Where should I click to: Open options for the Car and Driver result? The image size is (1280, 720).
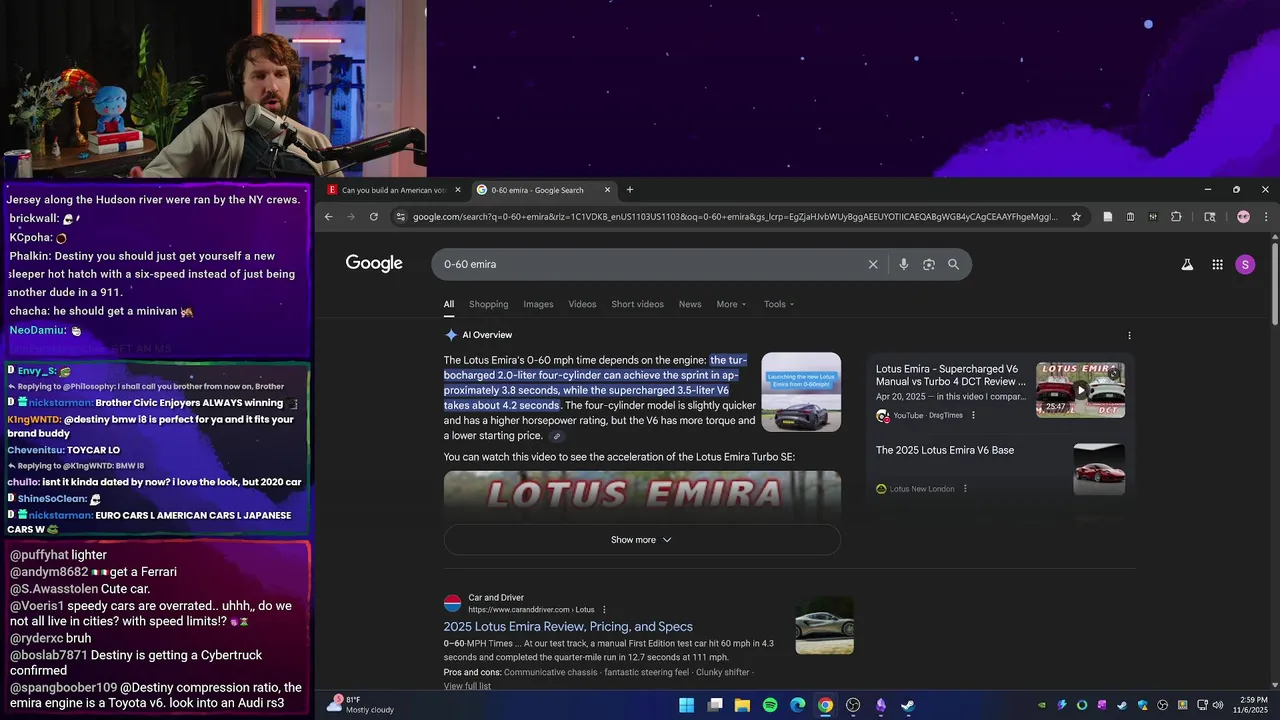tap(604, 610)
